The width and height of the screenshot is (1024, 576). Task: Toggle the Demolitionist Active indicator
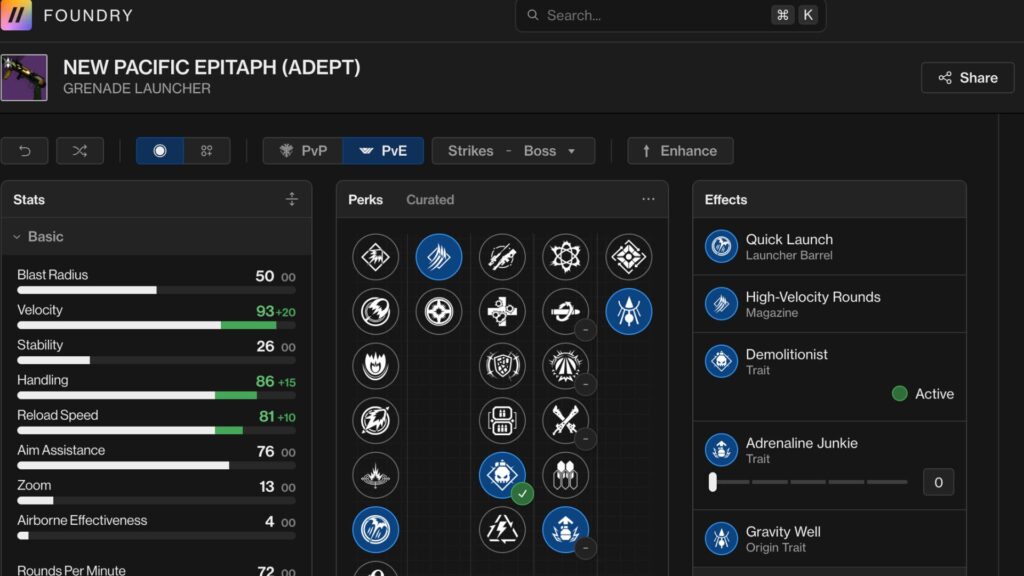click(x=899, y=394)
